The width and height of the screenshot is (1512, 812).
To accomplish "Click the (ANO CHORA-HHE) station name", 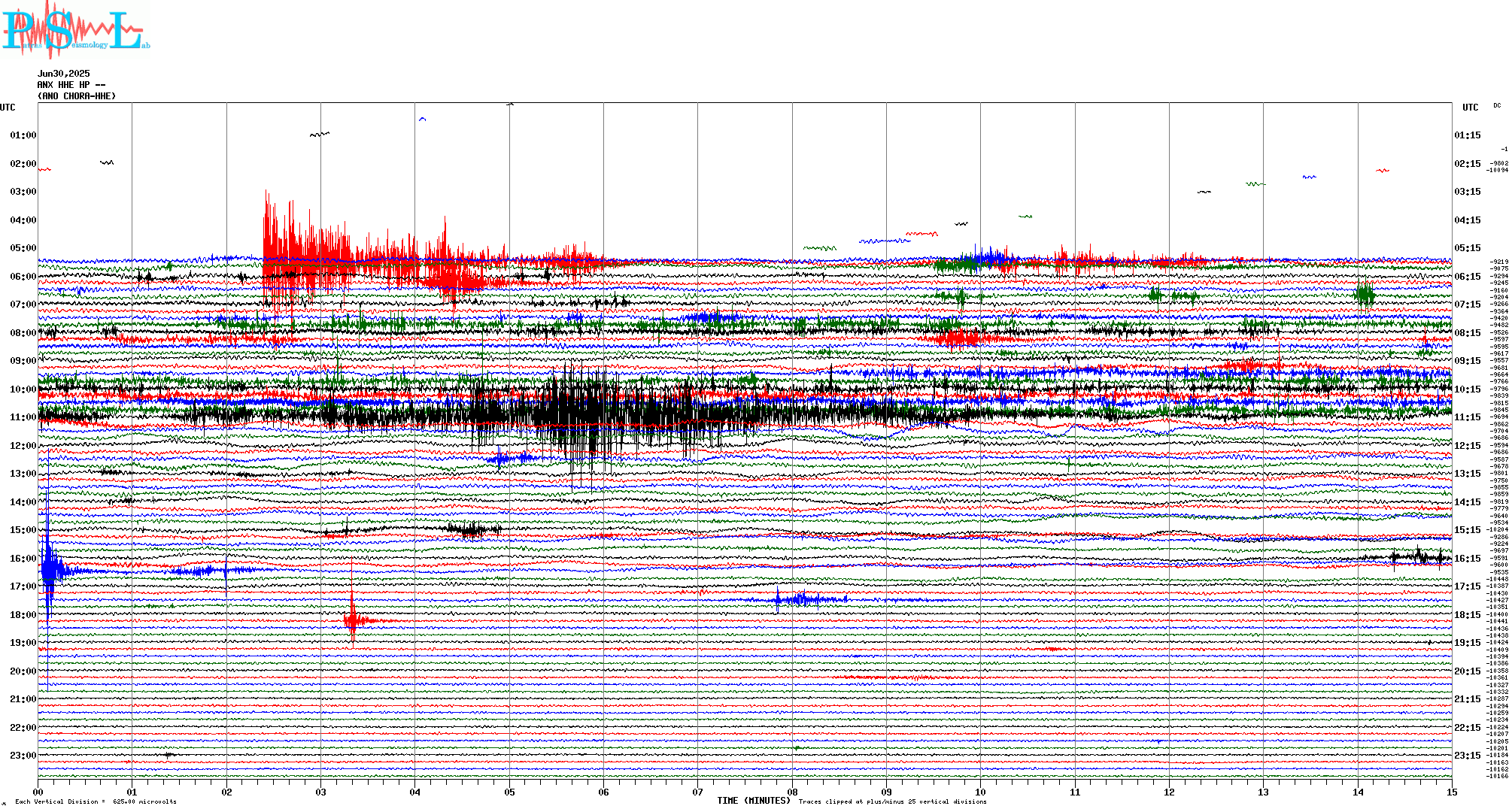I will click(x=77, y=96).
